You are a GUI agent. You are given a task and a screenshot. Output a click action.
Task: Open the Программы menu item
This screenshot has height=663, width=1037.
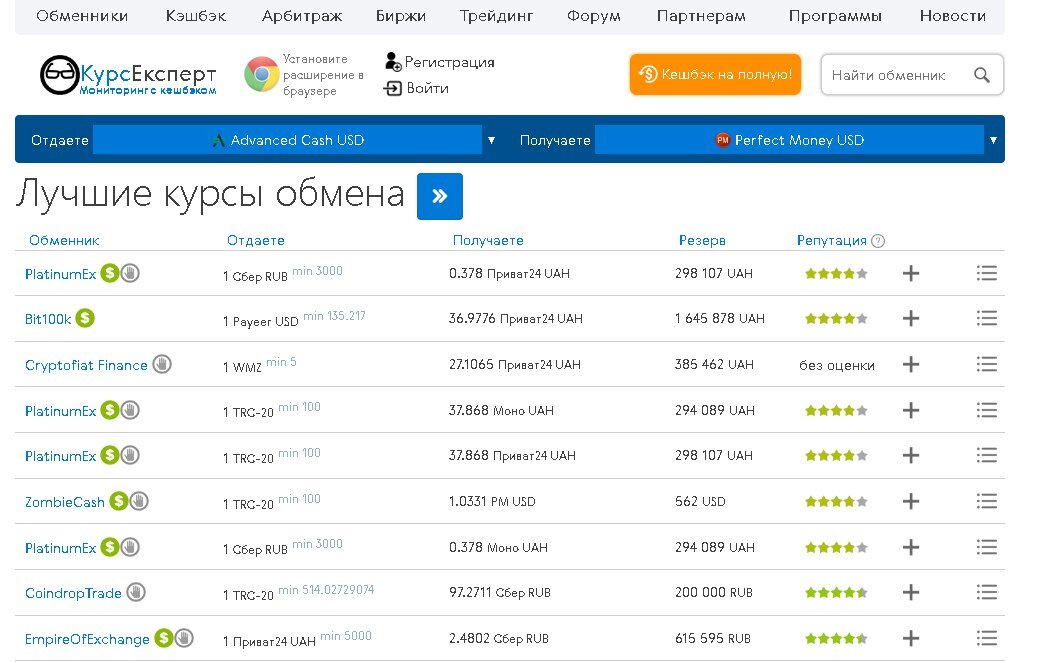coord(835,16)
